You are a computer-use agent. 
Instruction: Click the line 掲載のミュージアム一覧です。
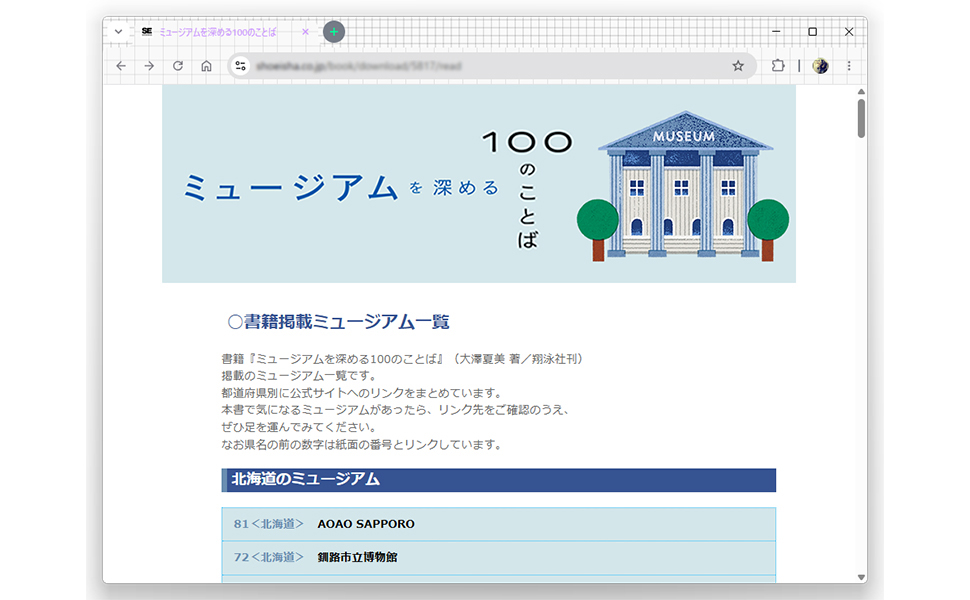coord(299,376)
